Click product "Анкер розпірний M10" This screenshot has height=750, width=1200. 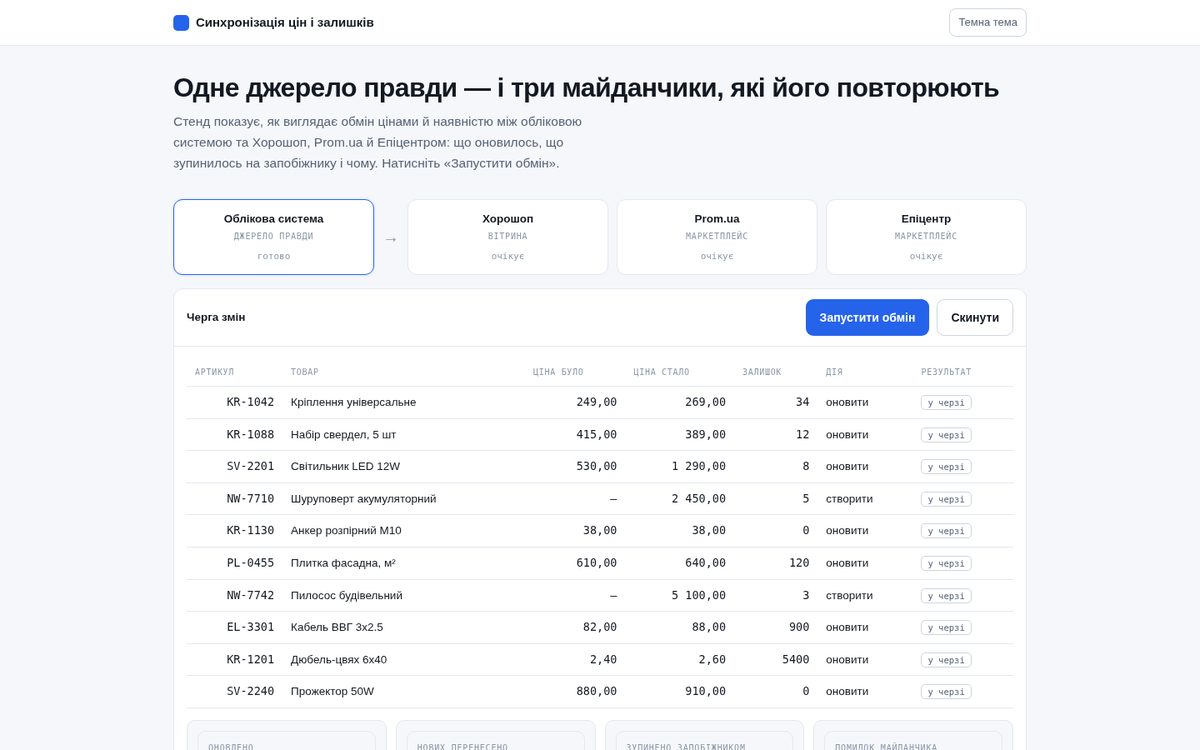tap(346, 530)
